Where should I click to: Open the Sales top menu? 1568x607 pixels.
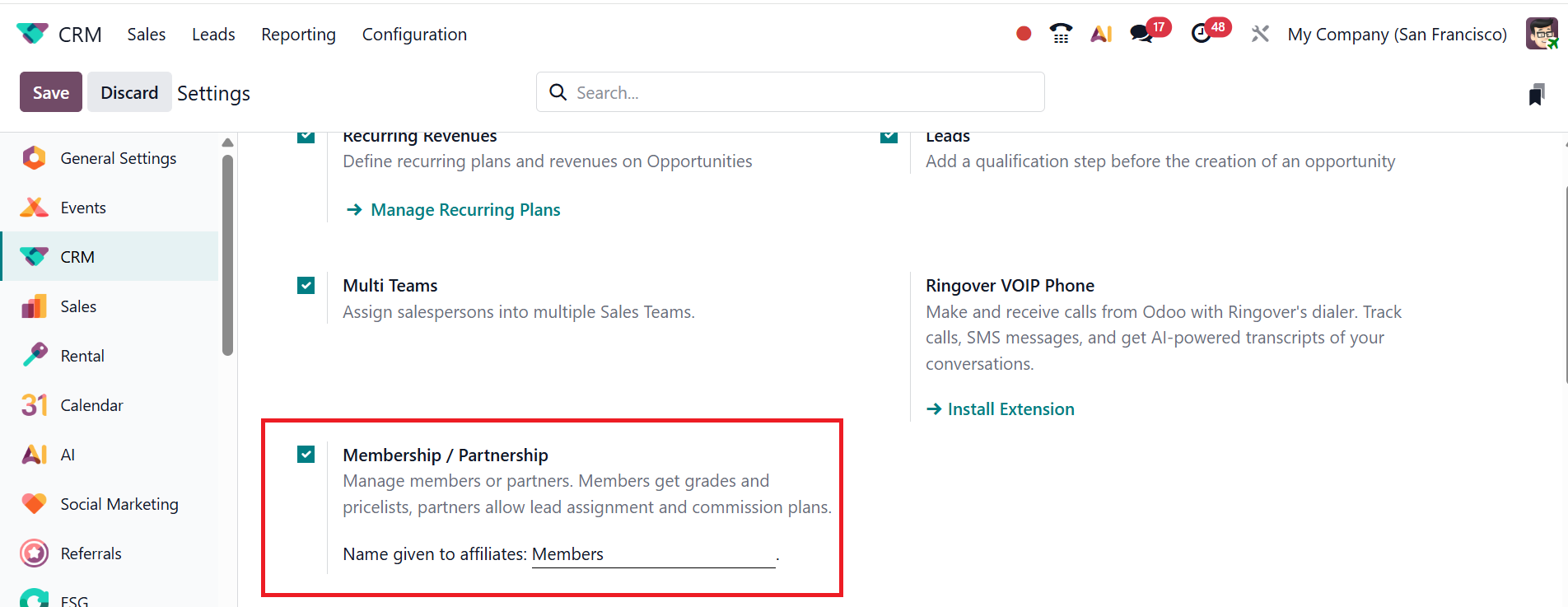(146, 35)
